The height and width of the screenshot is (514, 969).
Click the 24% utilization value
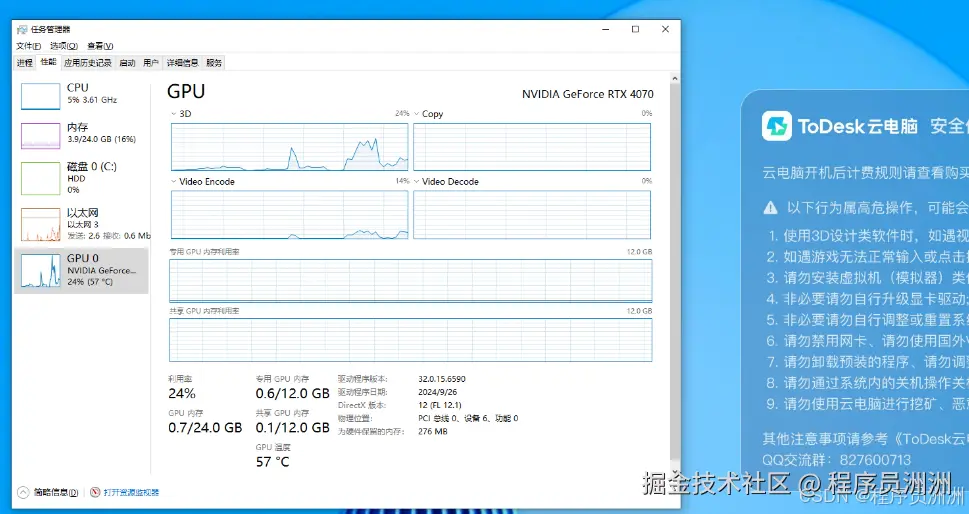coord(182,394)
